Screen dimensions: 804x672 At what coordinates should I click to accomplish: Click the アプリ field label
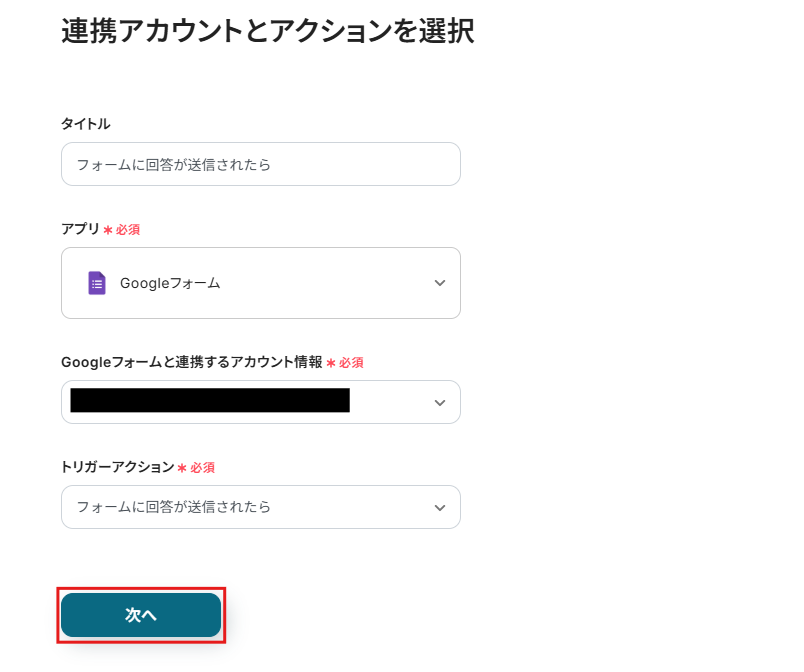pos(80,229)
